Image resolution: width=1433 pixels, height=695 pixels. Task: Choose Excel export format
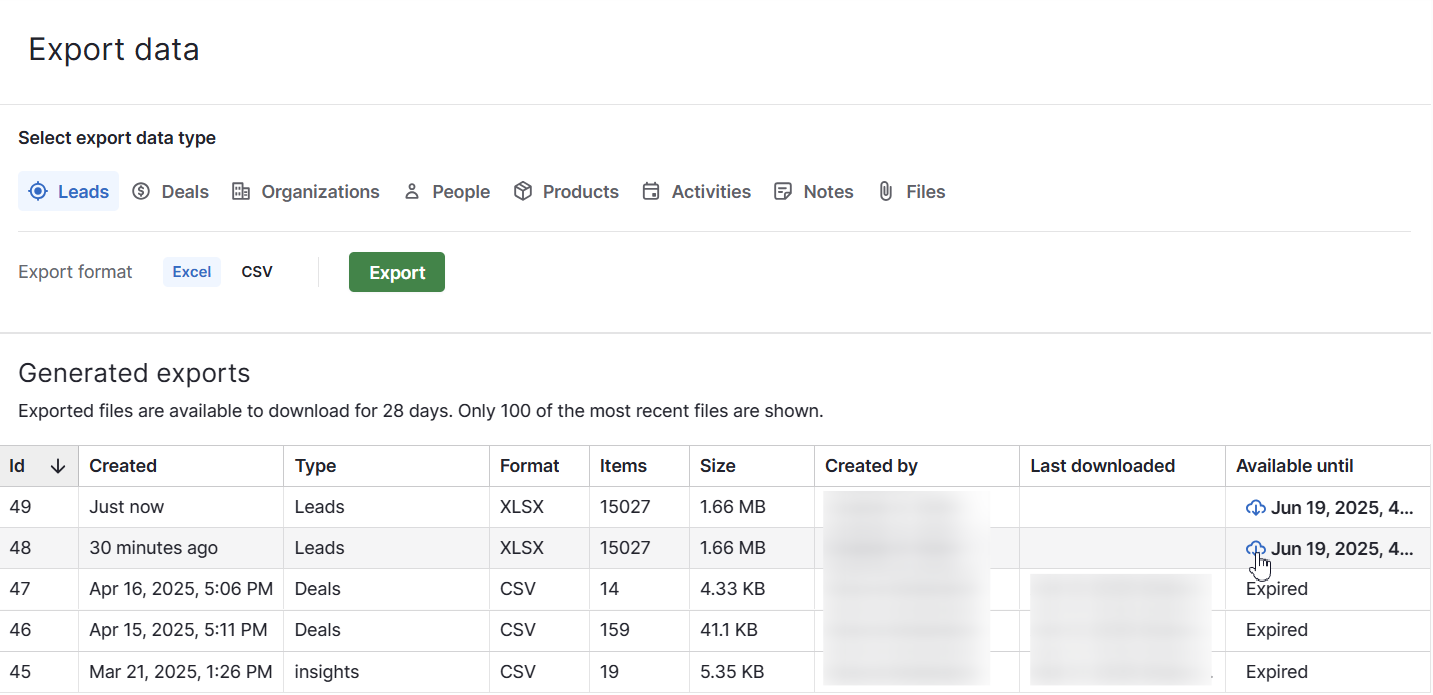tap(192, 272)
